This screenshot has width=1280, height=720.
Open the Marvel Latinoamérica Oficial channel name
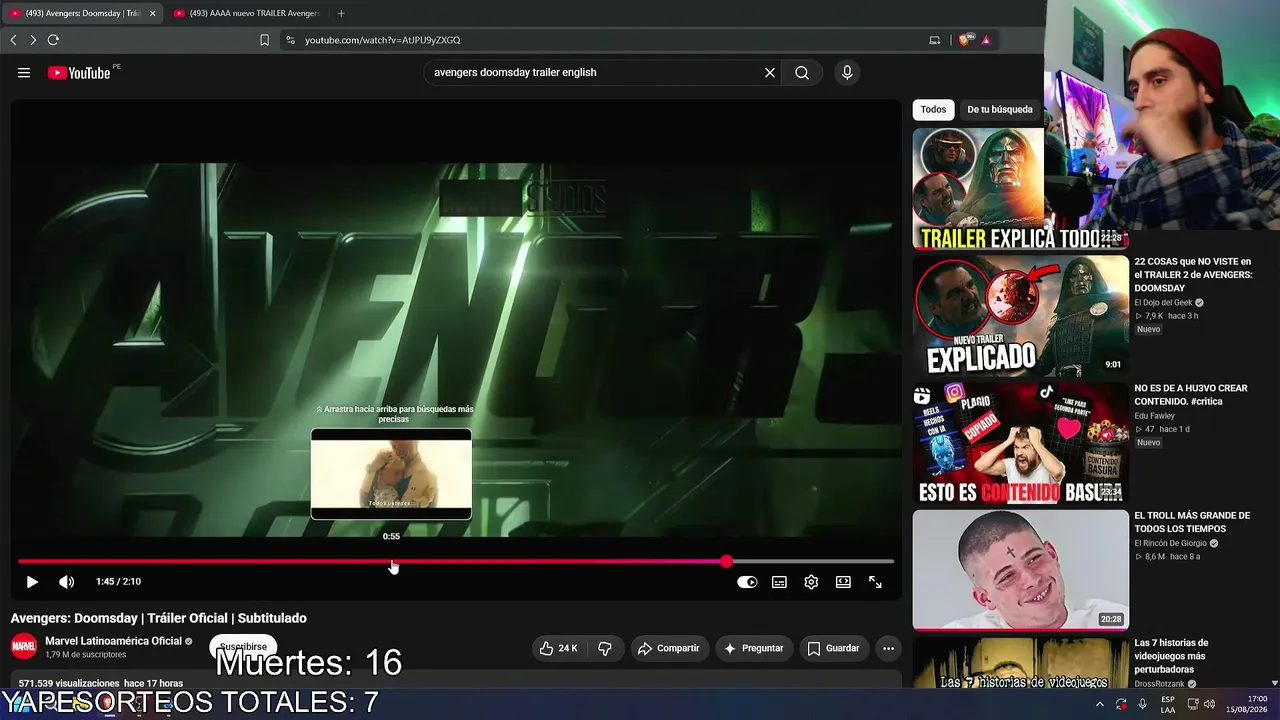pos(113,641)
